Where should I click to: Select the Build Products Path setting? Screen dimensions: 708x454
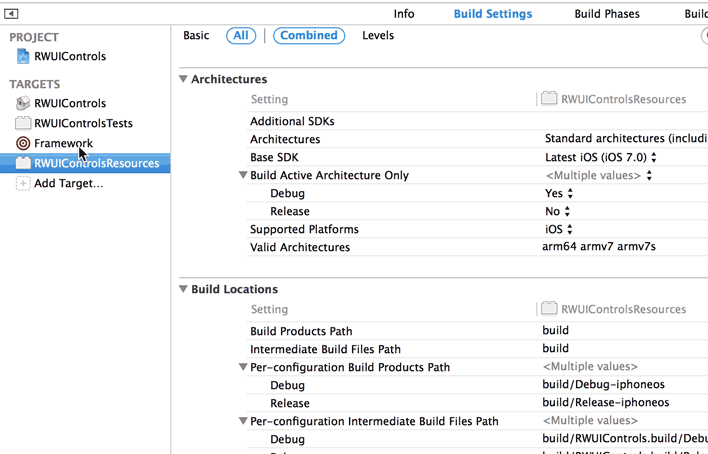tap(301, 331)
